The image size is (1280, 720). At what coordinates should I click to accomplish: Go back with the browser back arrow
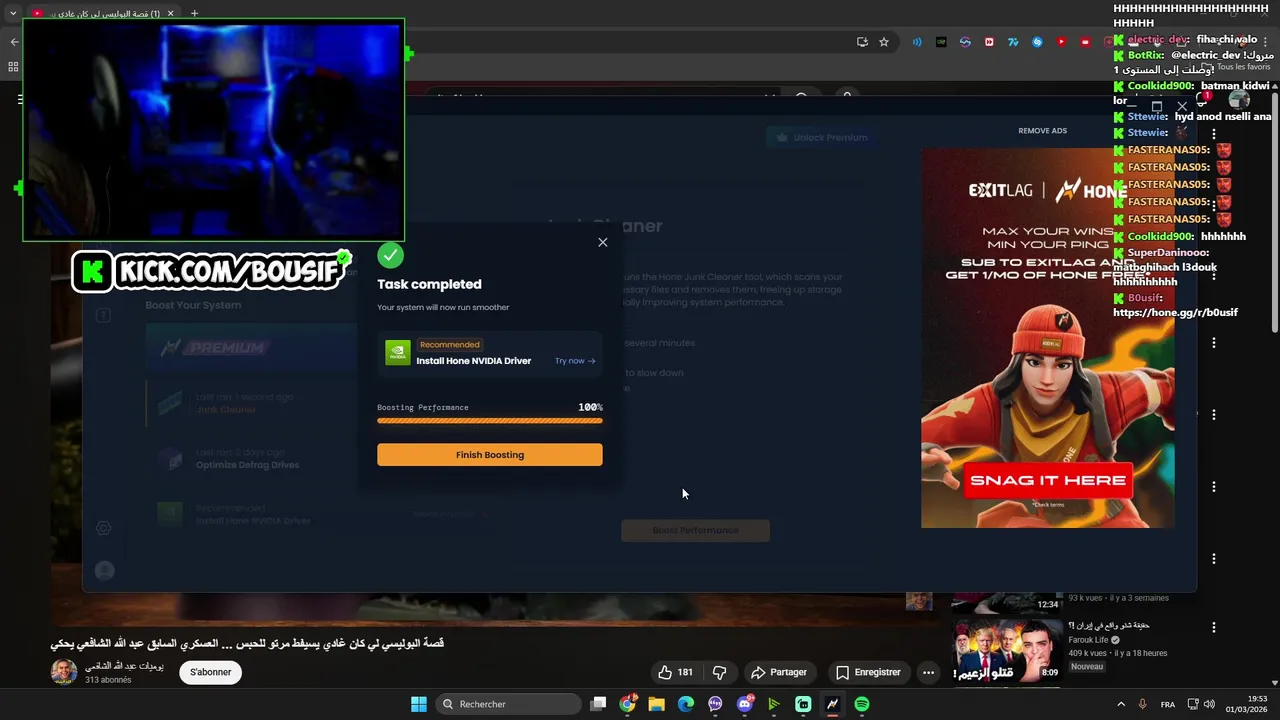[x=14, y=42]
